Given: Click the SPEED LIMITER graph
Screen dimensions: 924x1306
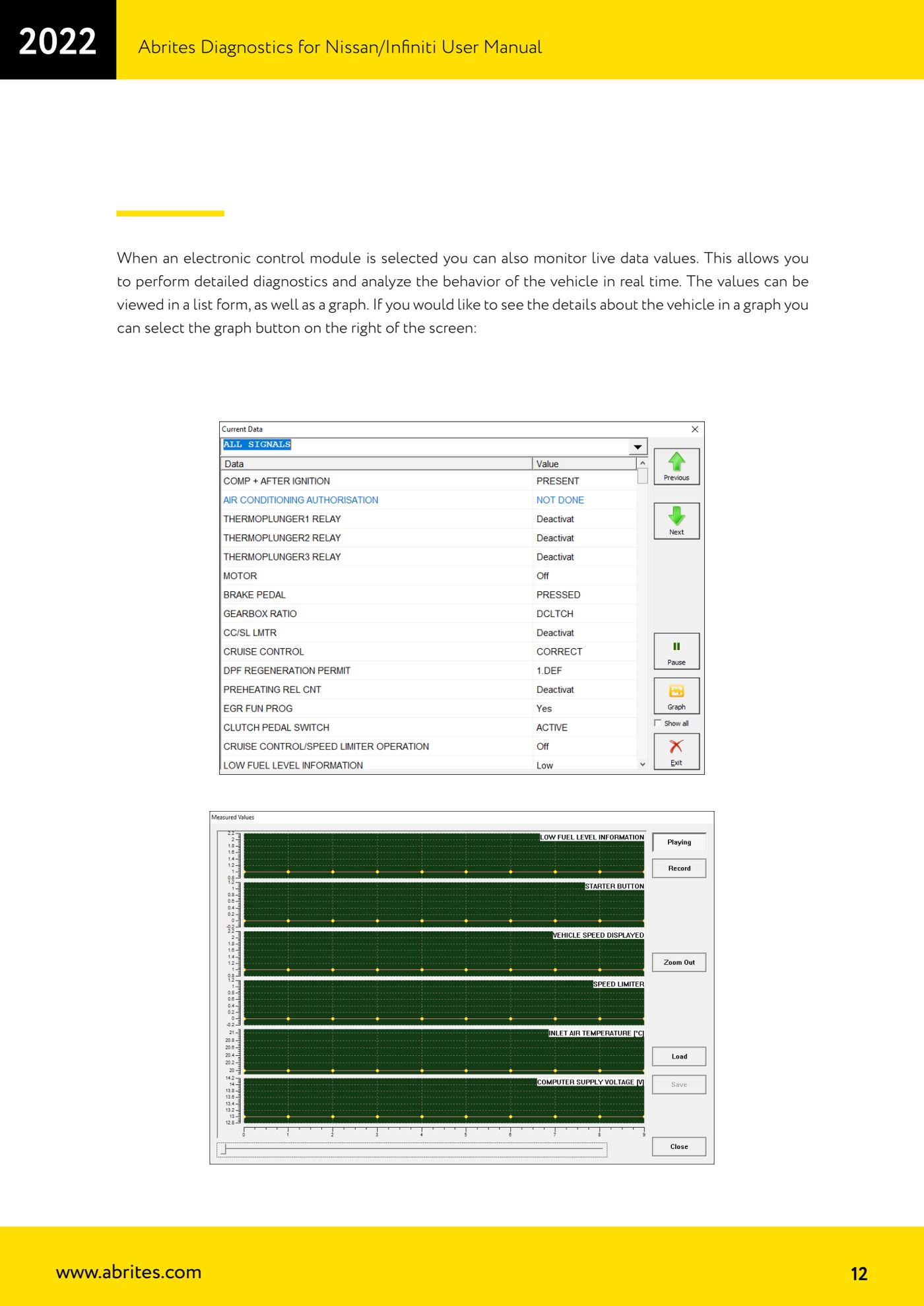Looking at the screenshot, I should 444,1002.
